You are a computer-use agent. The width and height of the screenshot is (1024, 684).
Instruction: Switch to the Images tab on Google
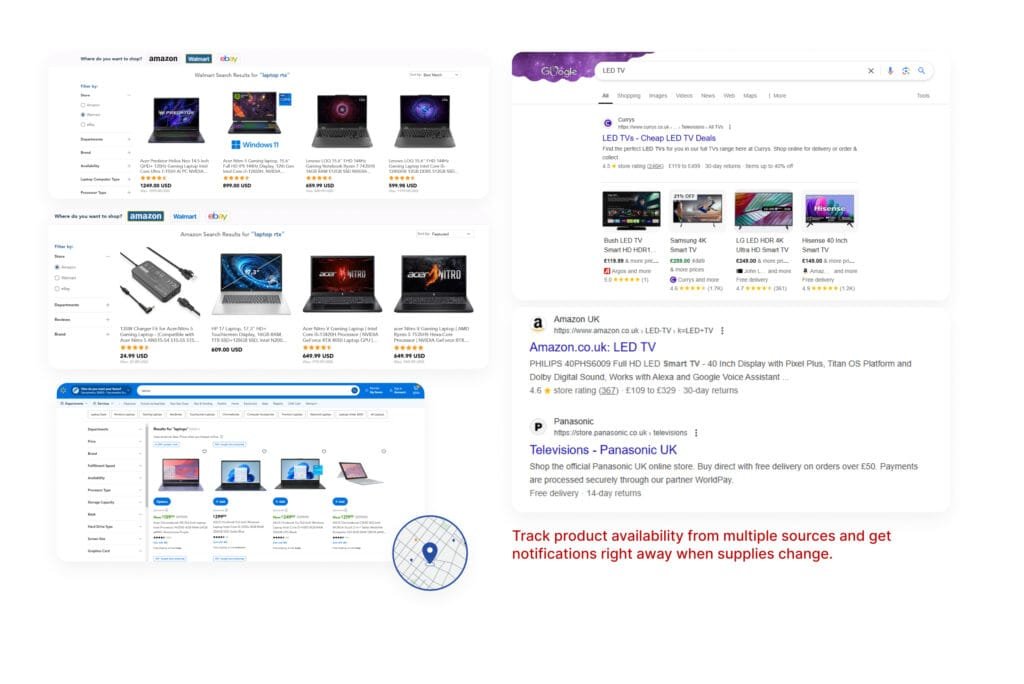(658, 96)
